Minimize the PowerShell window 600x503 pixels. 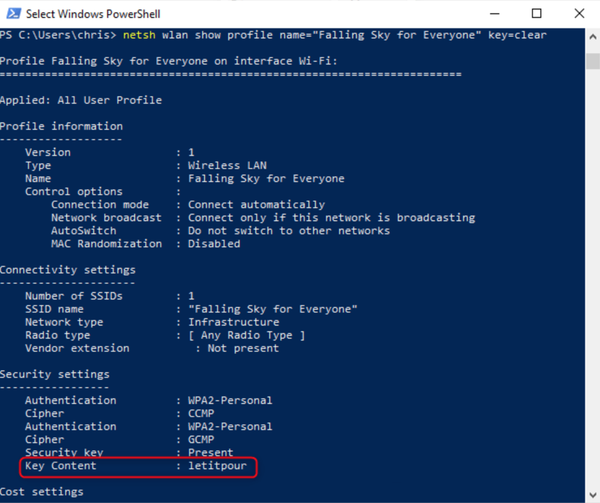[x=492, y=12]
